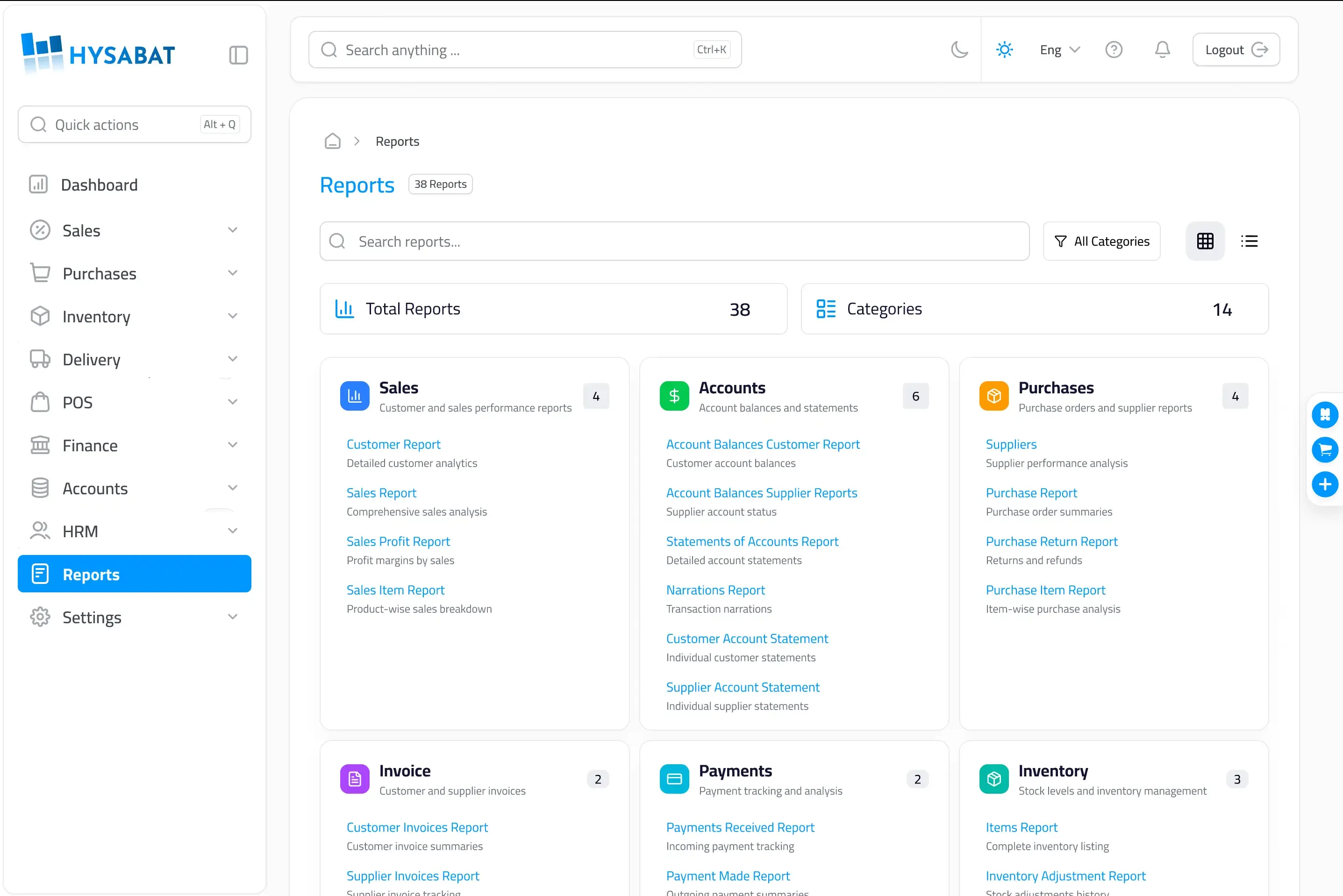The height and width of the screenshot is (896, 1343).
Task: Open the Payments Received Report link
Action: (740, 827)
